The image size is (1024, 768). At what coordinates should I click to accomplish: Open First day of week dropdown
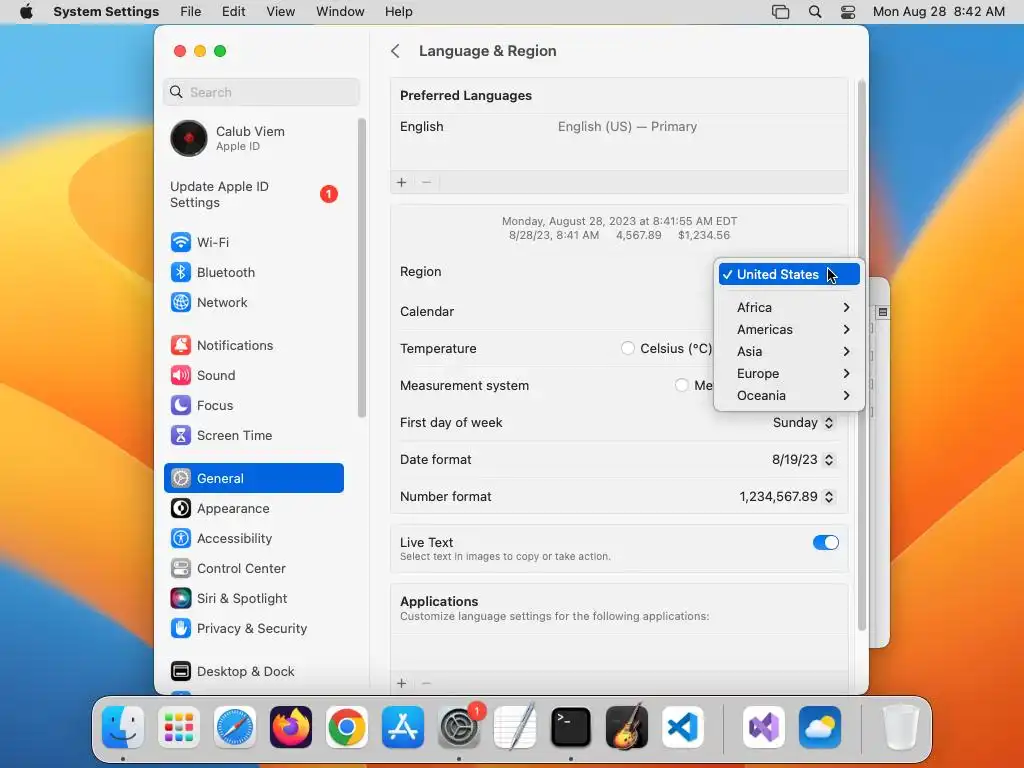point(803,423)
